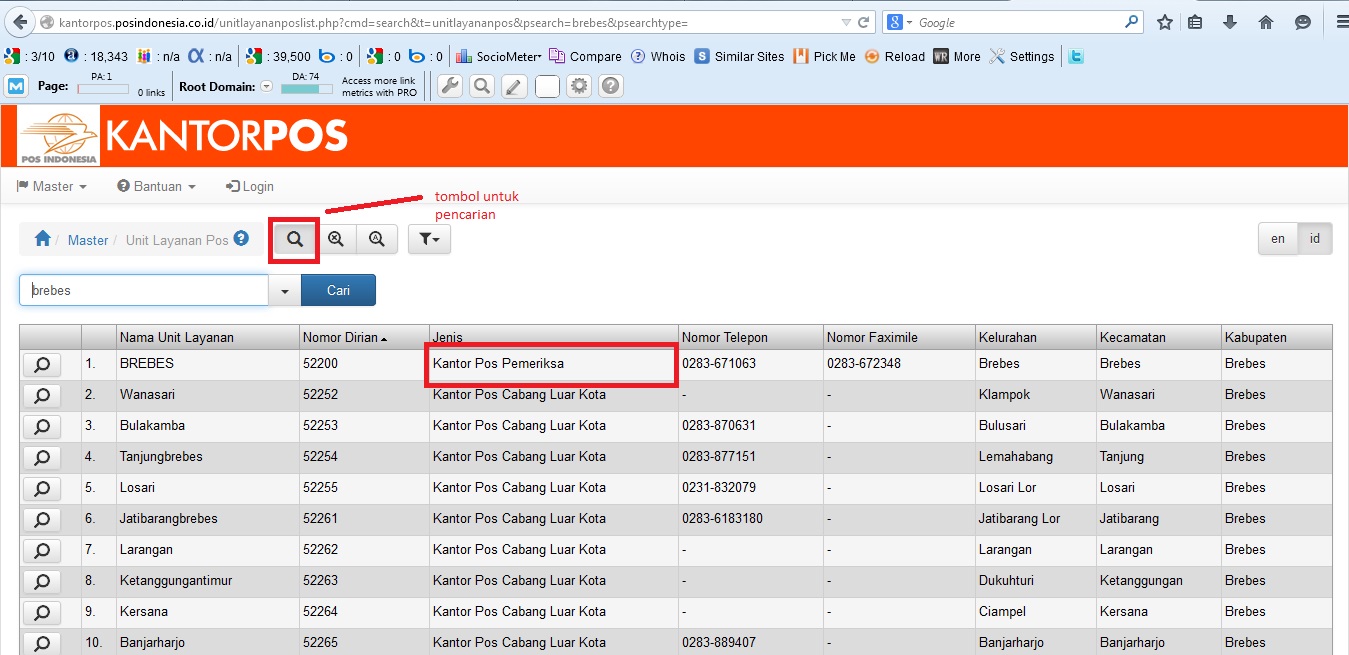The width and height of the screenshot is (1349, 655).
Task: Open the WR More toolbar item
Action: (x=957, y=57)
